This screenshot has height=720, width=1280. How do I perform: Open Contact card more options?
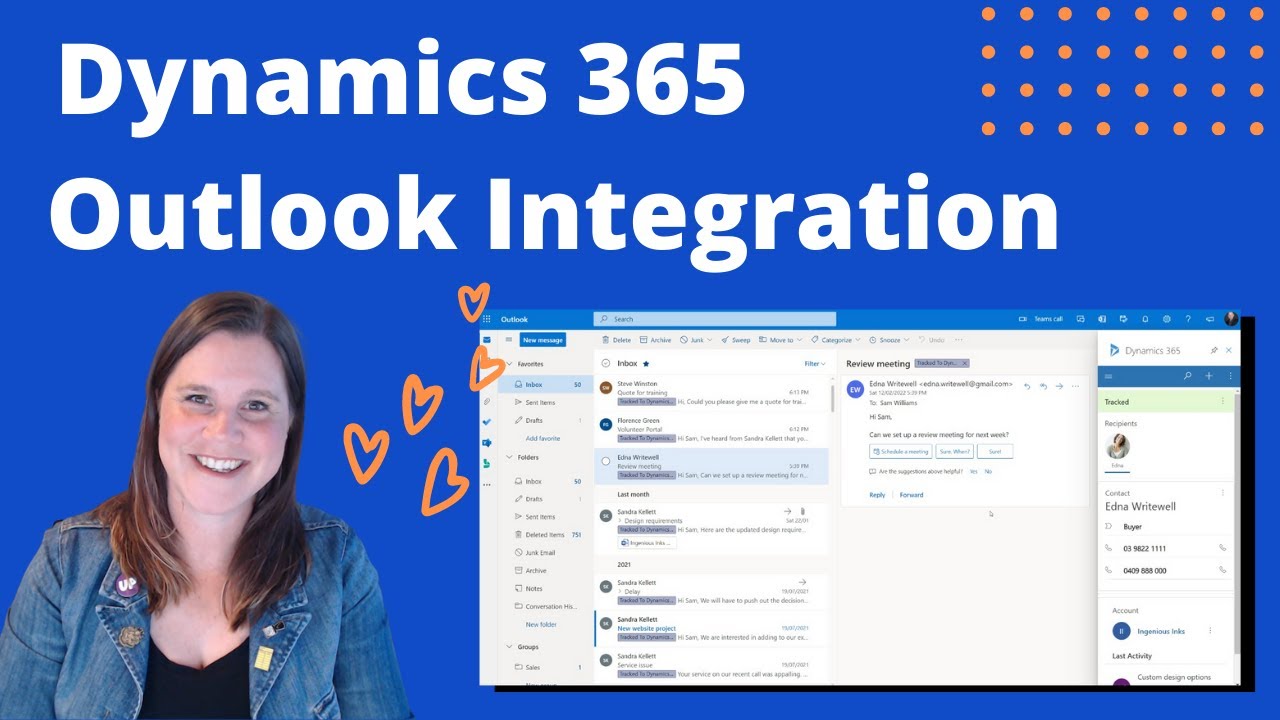tap(1222, 493)
